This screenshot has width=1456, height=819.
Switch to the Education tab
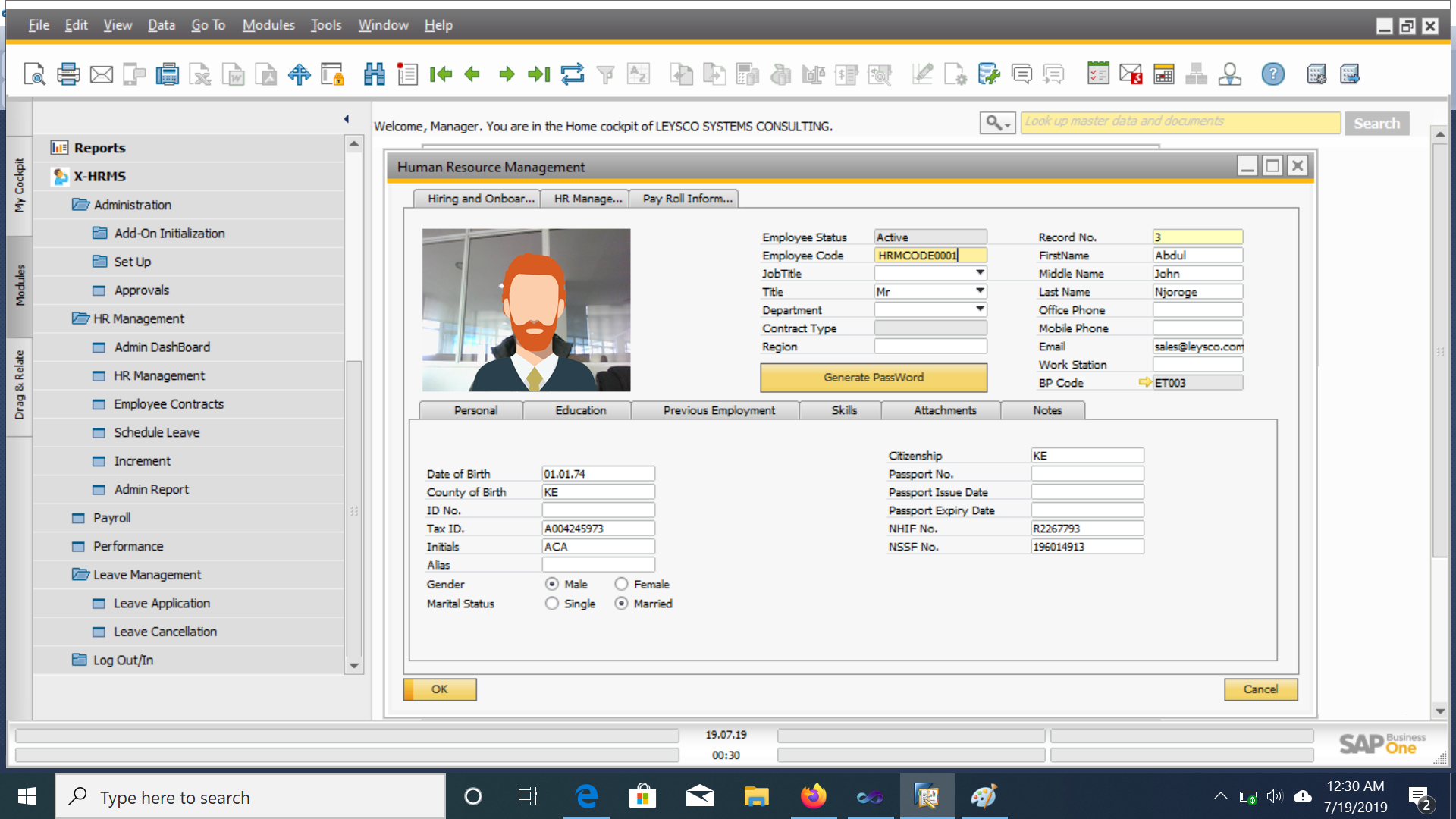tap(580, 410)
